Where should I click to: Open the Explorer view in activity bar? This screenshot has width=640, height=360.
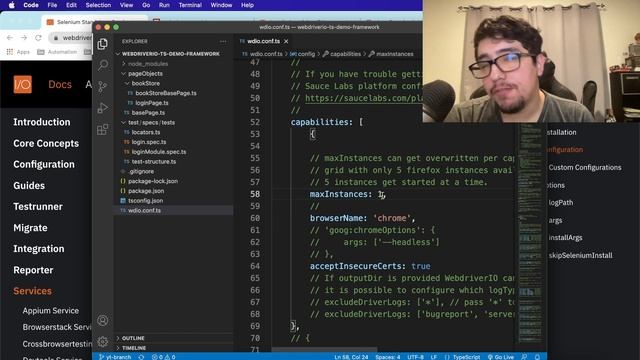(x=102, y=44)
